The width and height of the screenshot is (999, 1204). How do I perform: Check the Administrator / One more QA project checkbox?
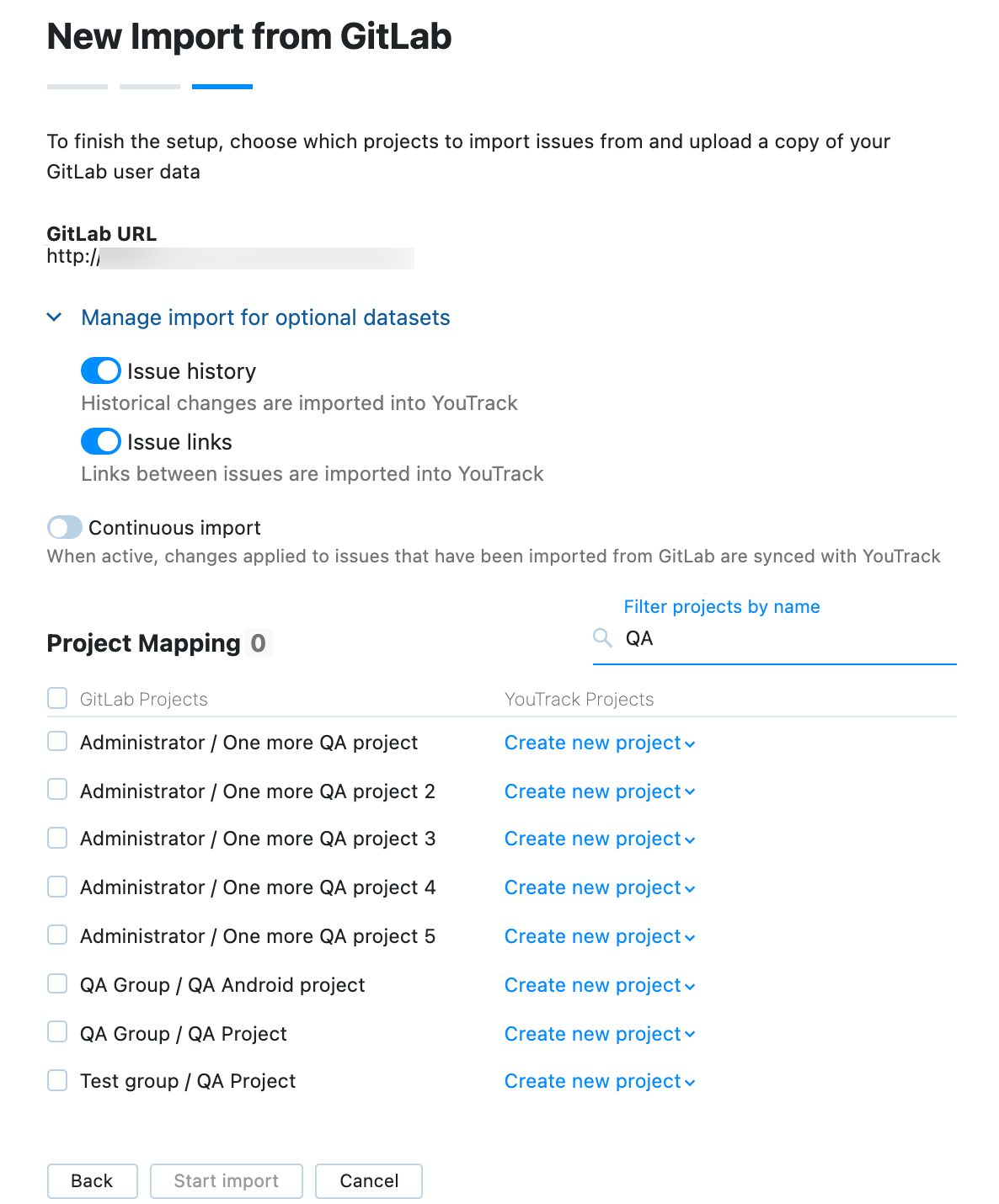56,741
